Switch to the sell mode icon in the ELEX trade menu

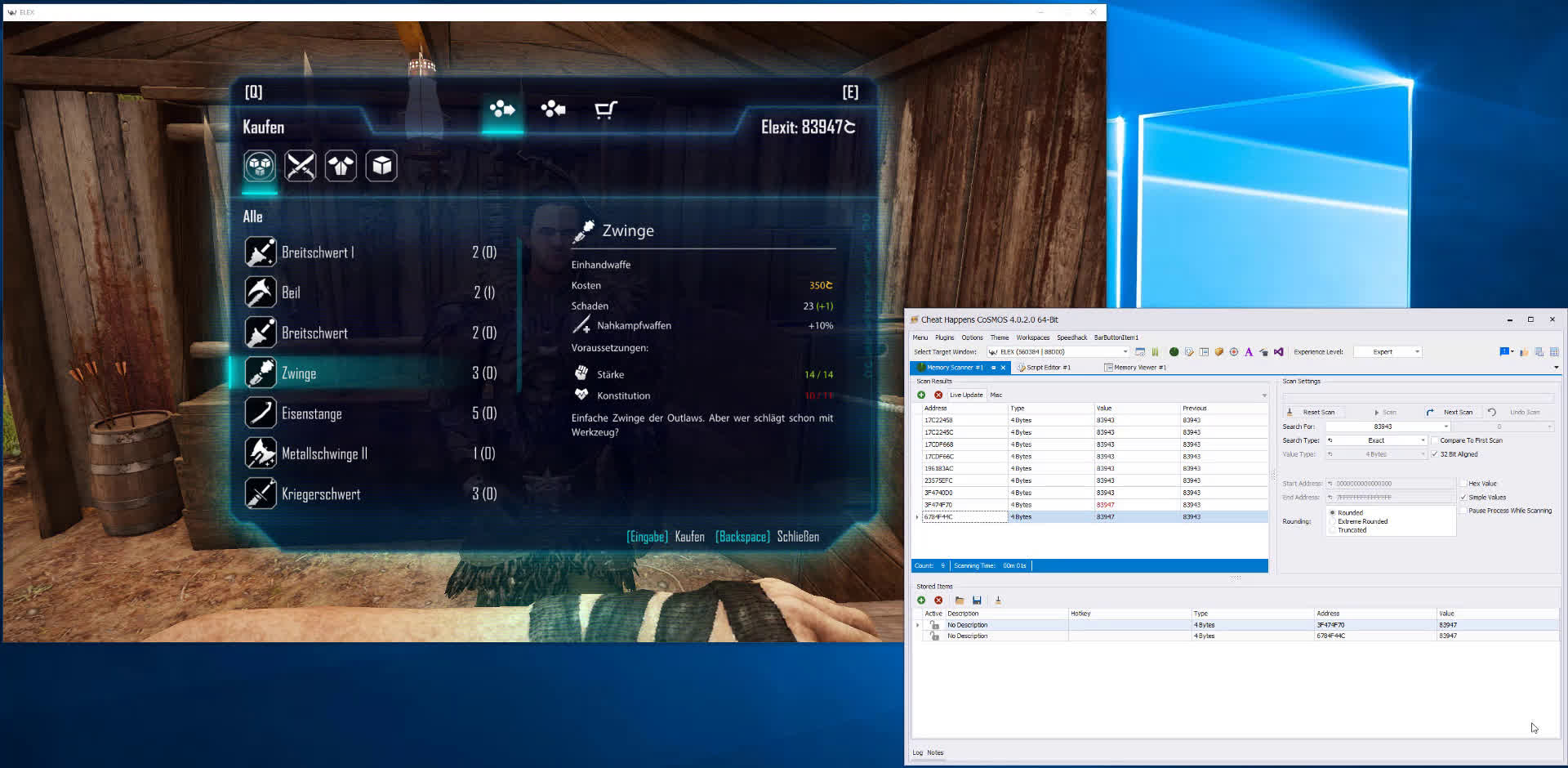point(553,109)
